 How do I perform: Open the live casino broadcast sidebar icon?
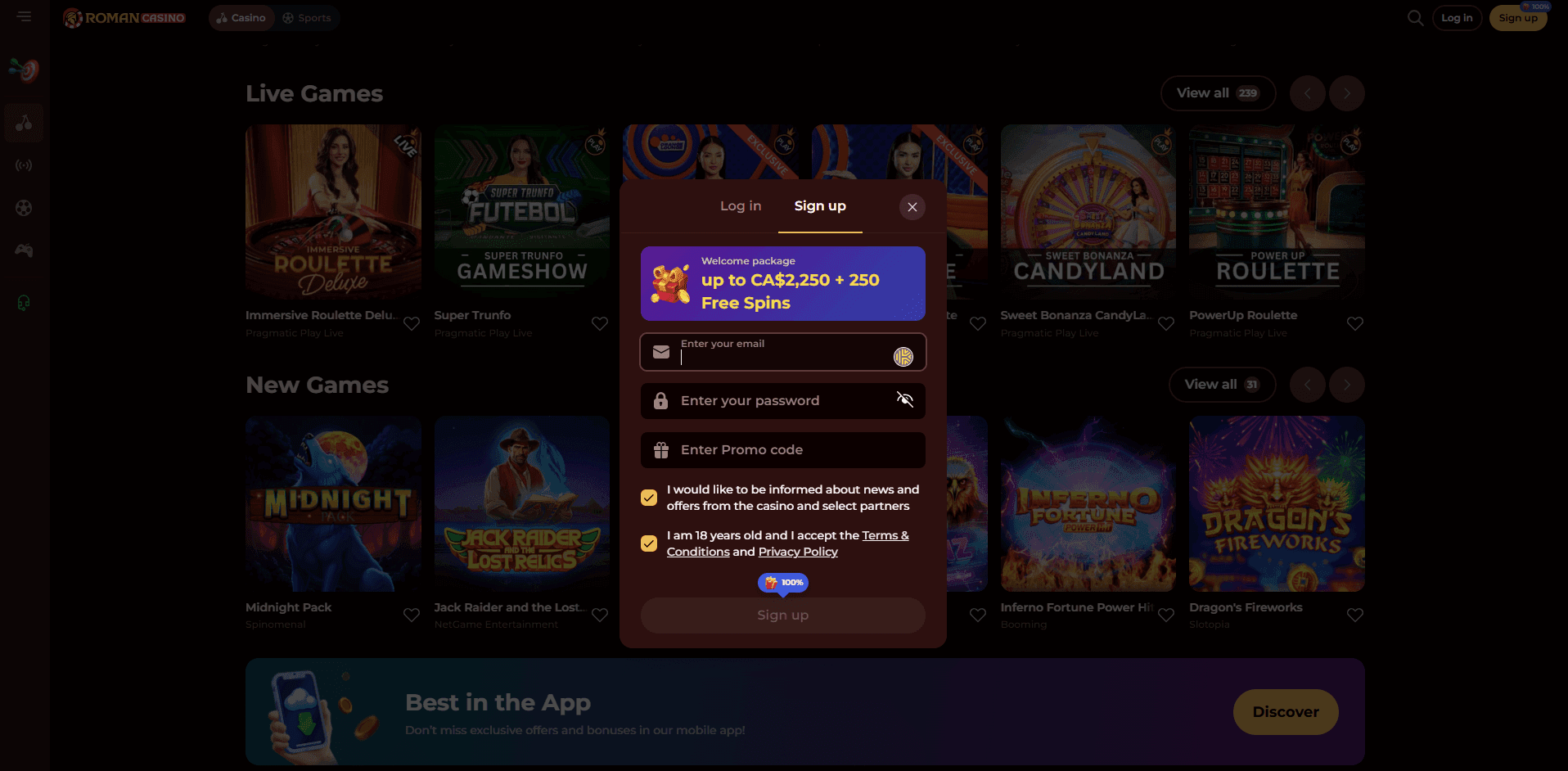click(24, 165)
